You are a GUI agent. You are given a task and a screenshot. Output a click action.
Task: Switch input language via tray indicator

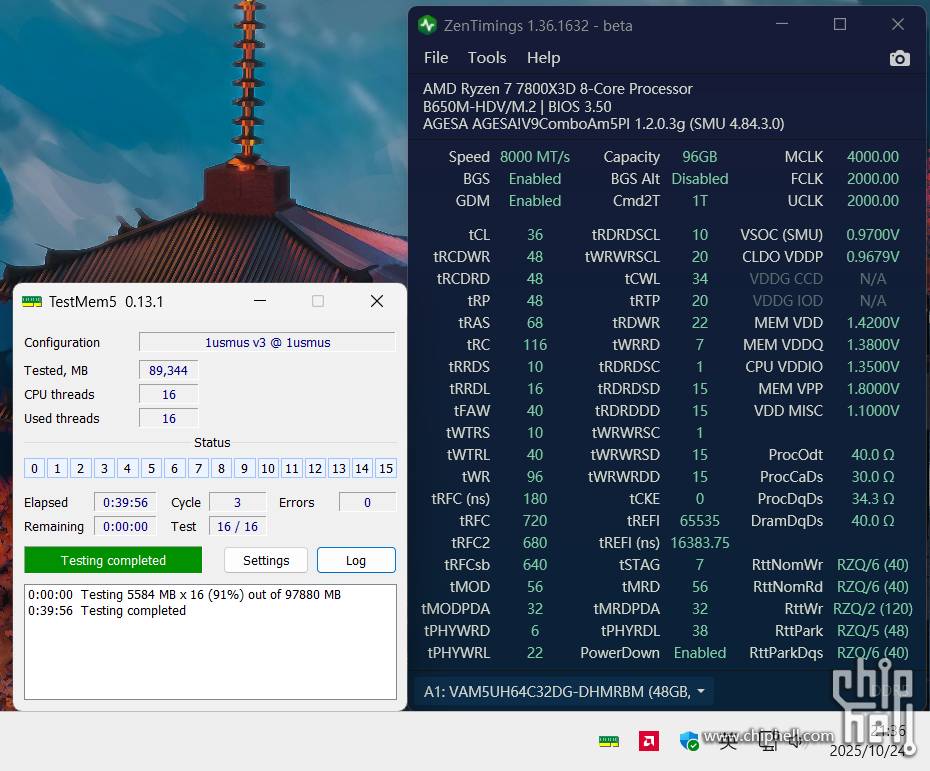728,740
